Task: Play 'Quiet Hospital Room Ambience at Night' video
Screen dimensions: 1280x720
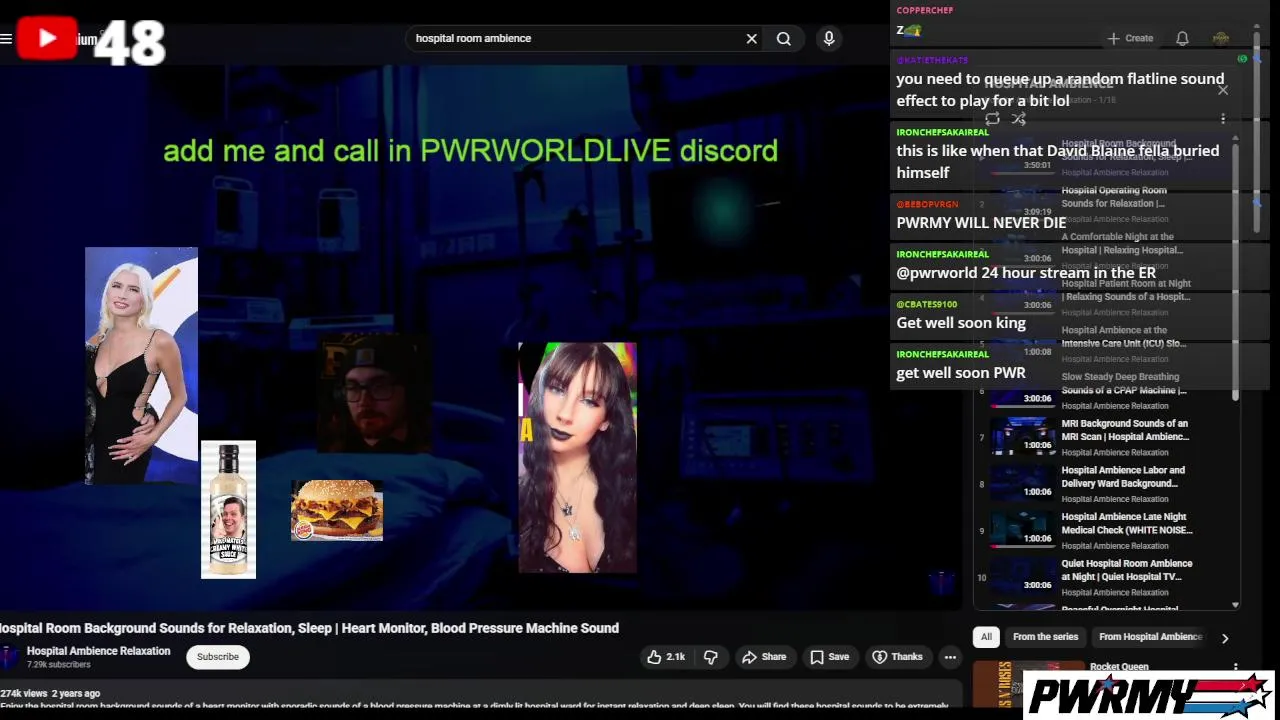Action: click(x=1103, y=577)
